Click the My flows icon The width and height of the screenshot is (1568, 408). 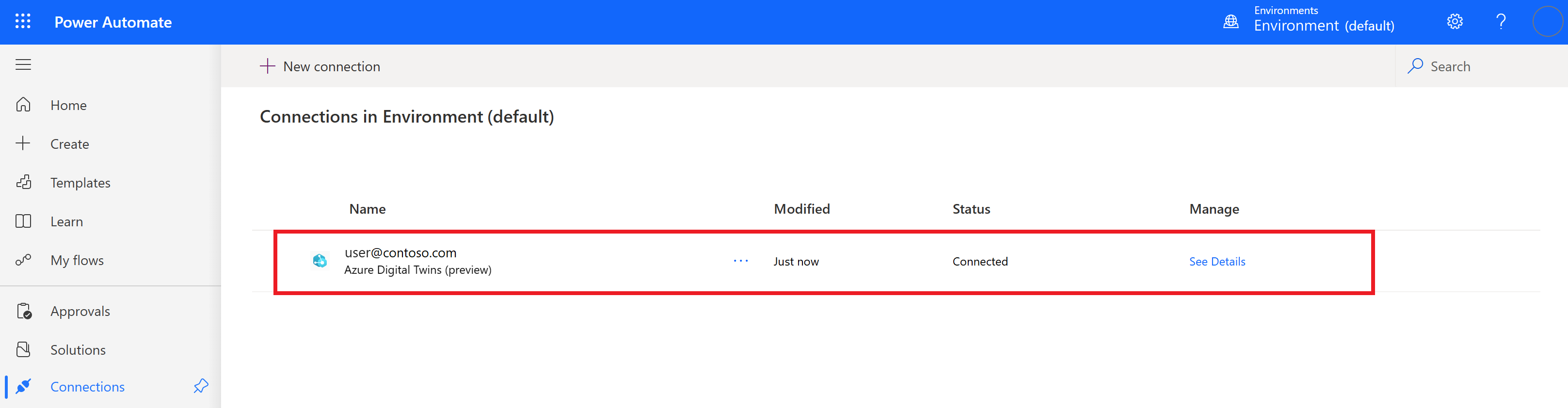coord(23,260)
